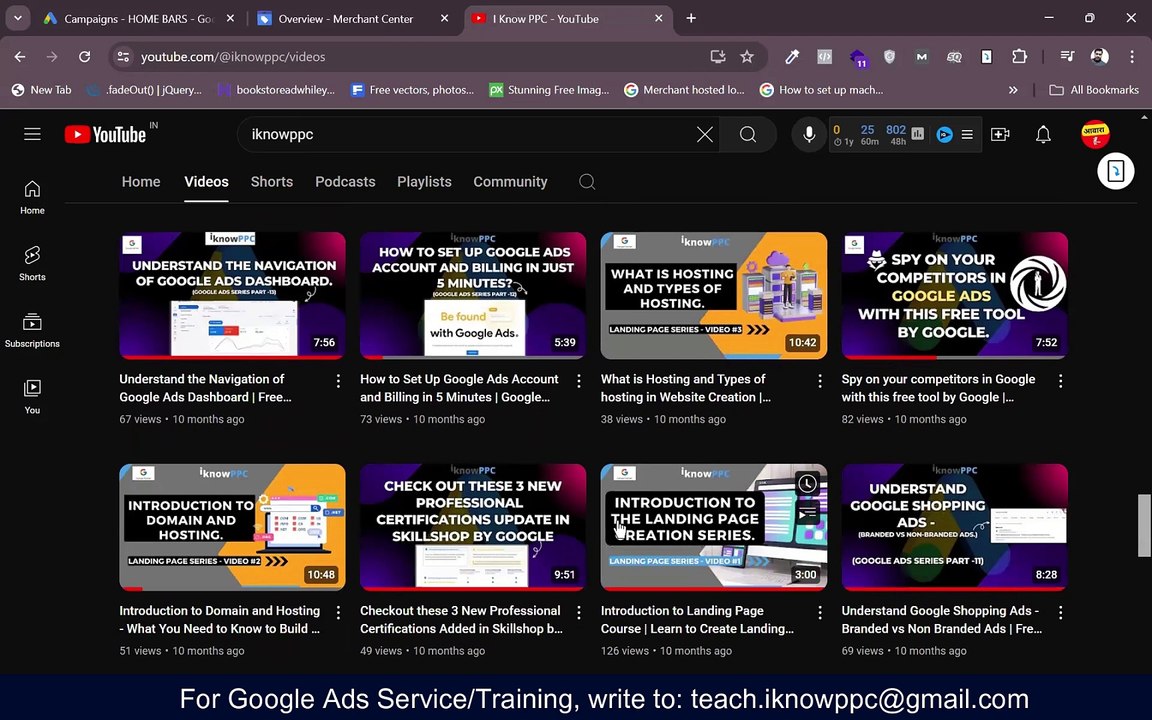Open Subscriptions in the sidebar
The image size is (1152, 720).
click(x=32, y=331)
